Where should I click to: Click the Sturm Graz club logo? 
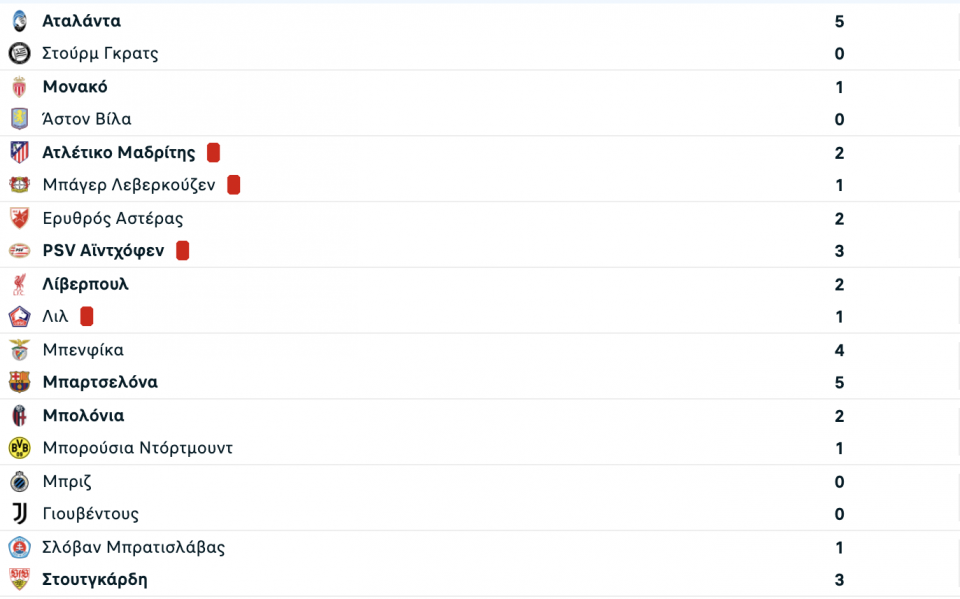(19, 54)
